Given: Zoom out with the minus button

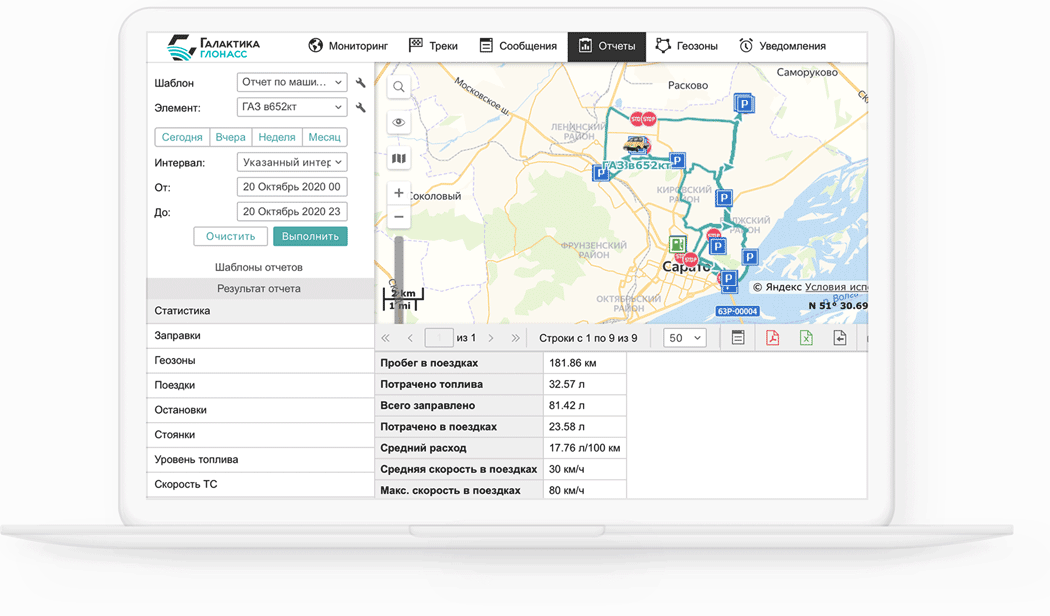Looking at the screenshot, I should pos(398,217).
